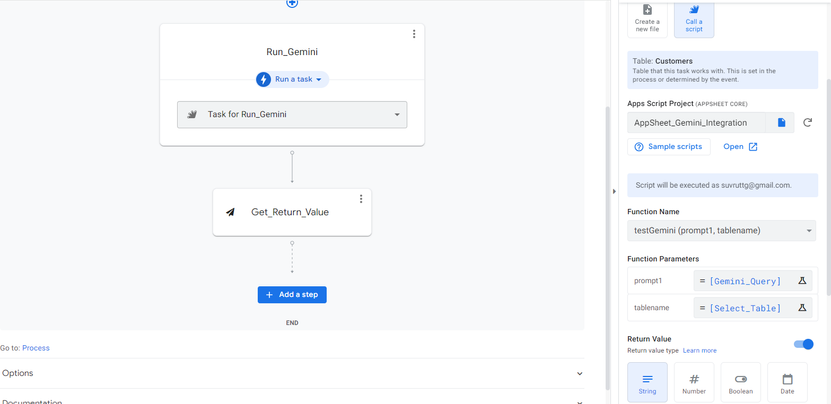
Task: Click the Apps Script project file icon
Action: (781, 122)
